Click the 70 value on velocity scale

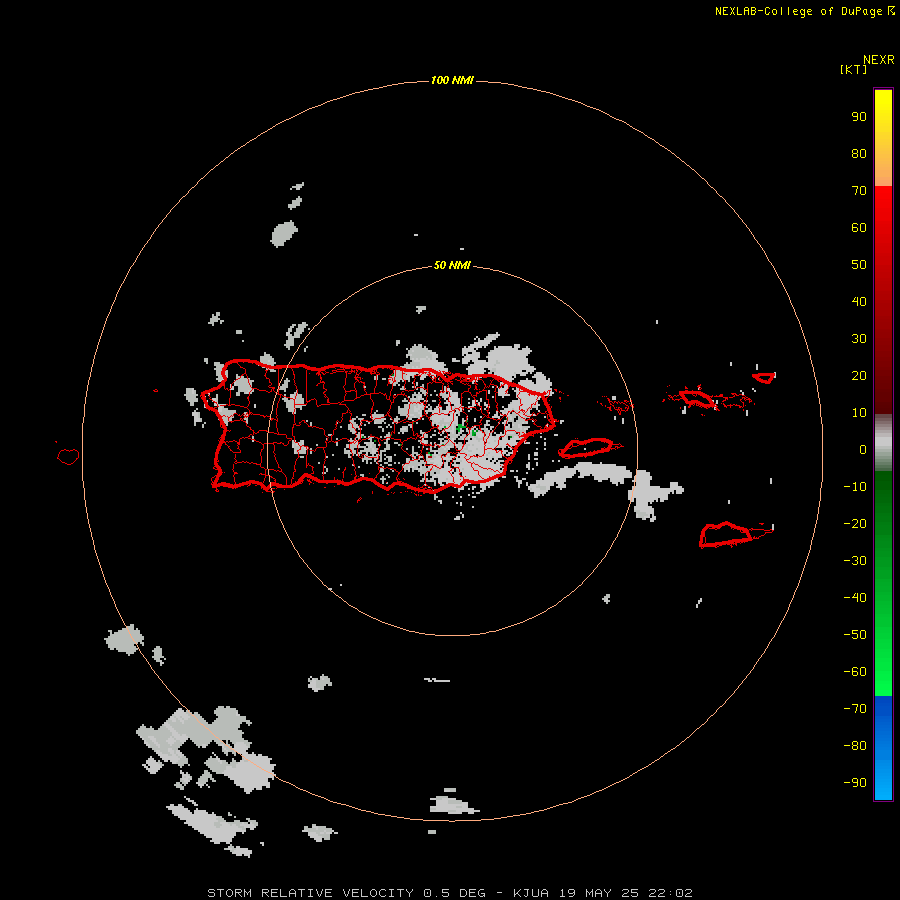coord(859,191)
